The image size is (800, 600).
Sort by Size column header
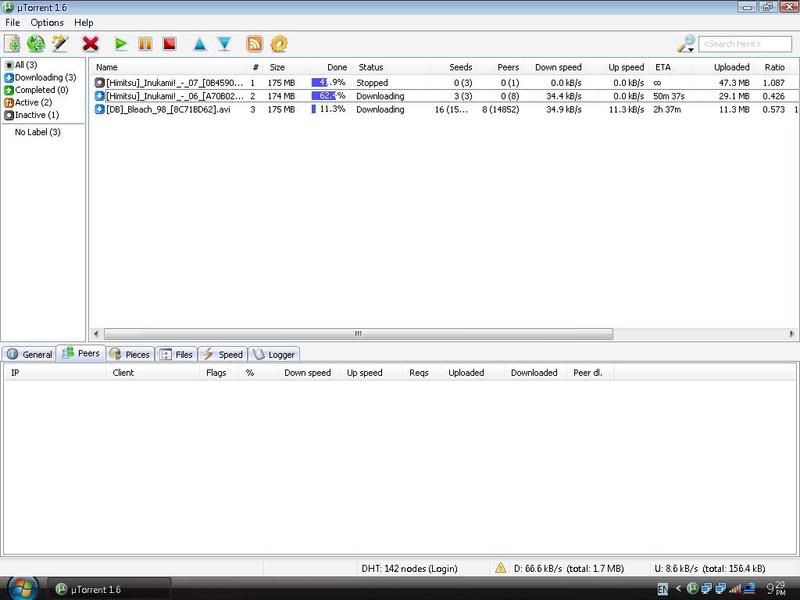point(277,67)
